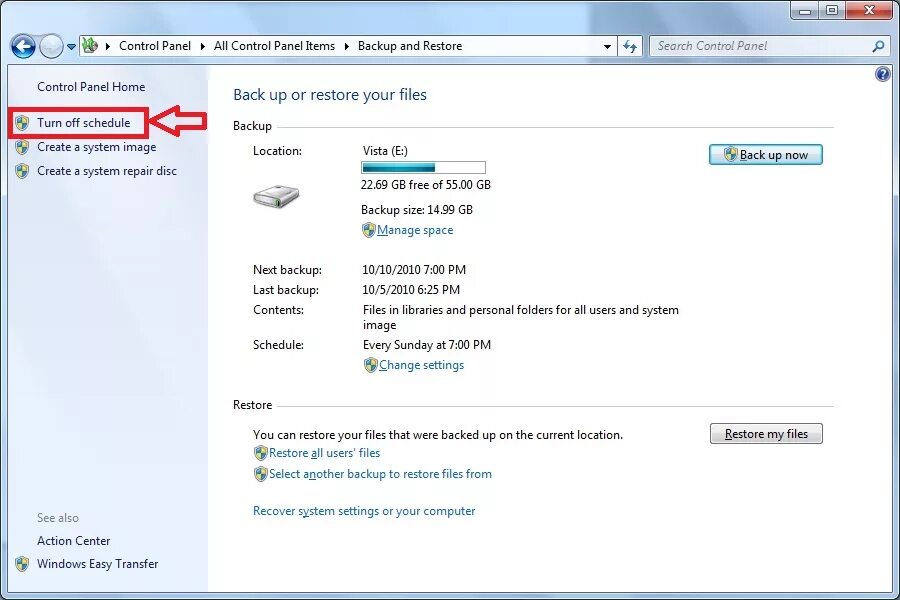Click shield icon beside Restore all users' files
Screen dimensions: 900x600
261,454
